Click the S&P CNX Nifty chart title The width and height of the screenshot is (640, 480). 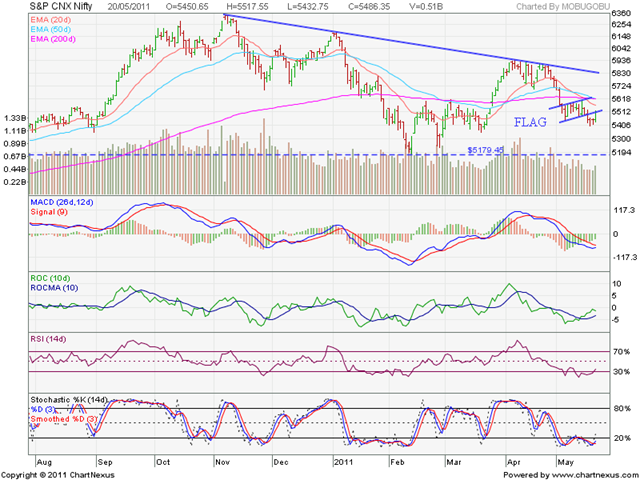click(61, 6)
